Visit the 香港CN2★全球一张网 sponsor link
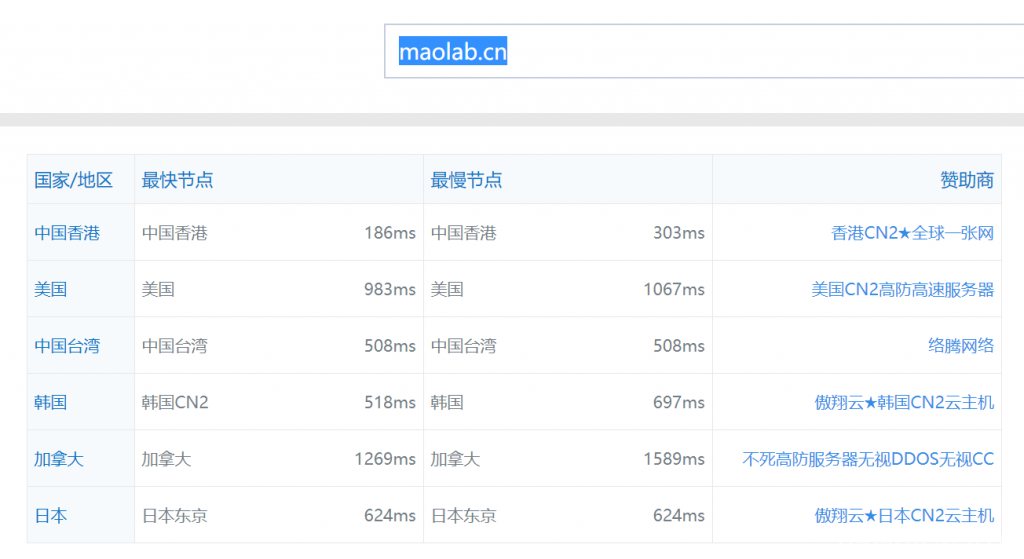Screen dimensions: 1024x559 [912, 233]
